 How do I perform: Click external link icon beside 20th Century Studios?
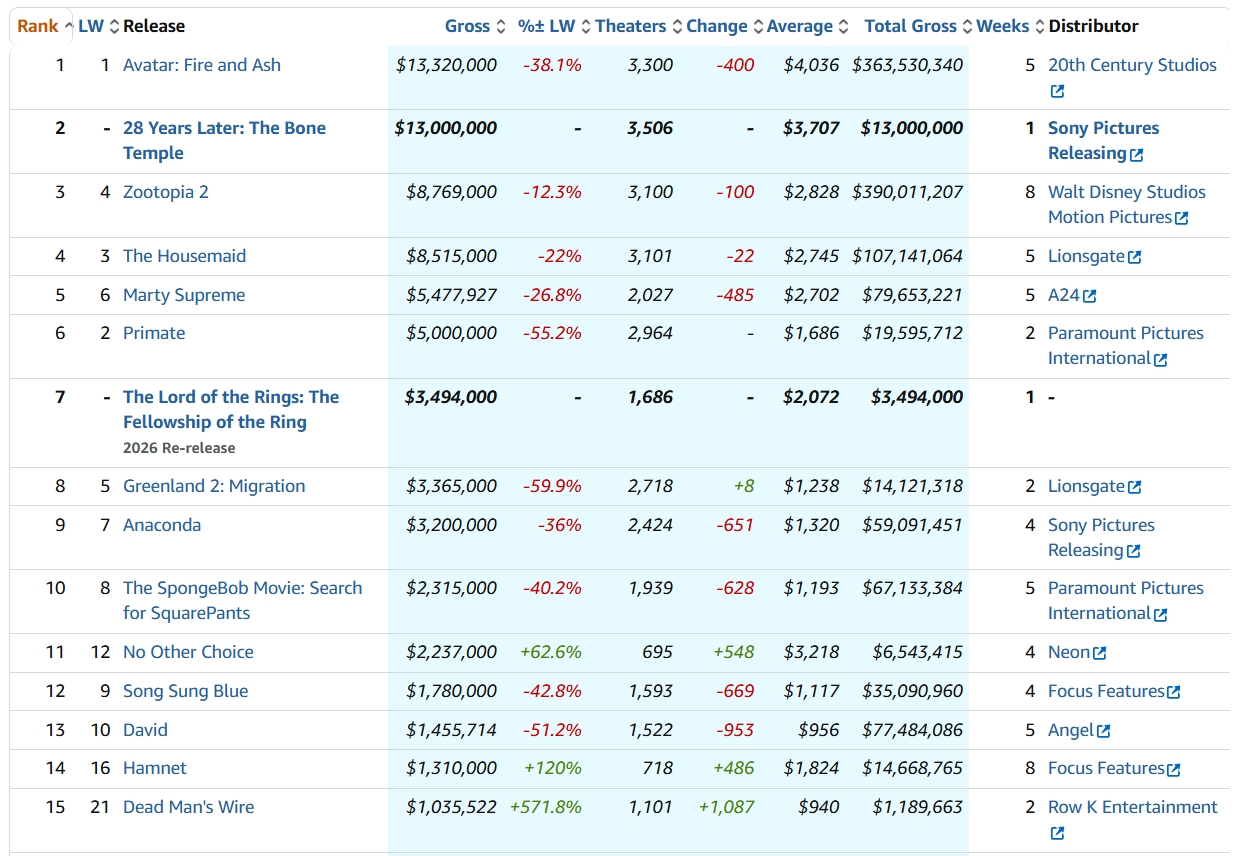pos(1057,91)
